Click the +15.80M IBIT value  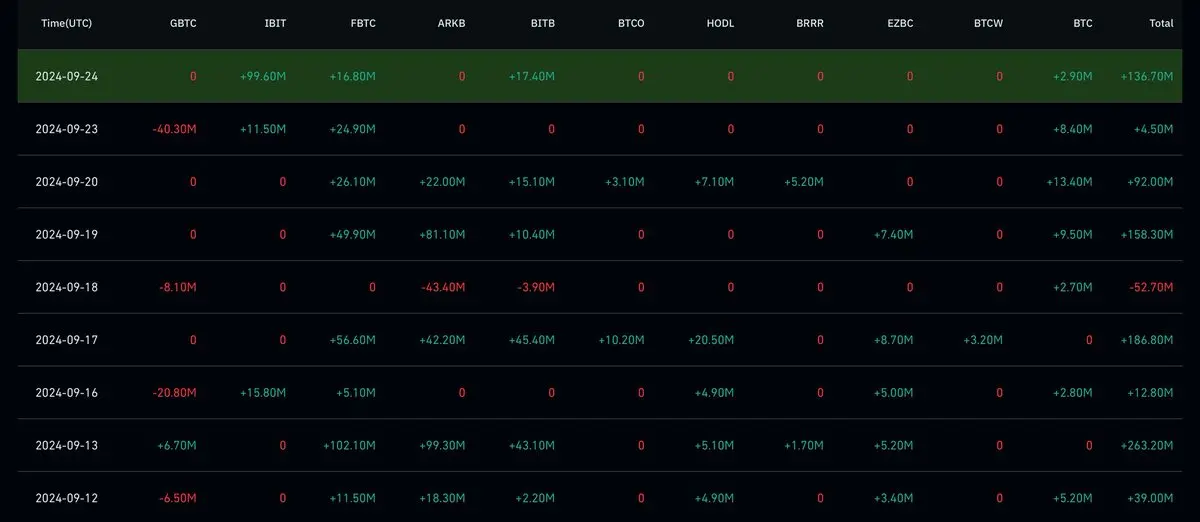[264, 394]
